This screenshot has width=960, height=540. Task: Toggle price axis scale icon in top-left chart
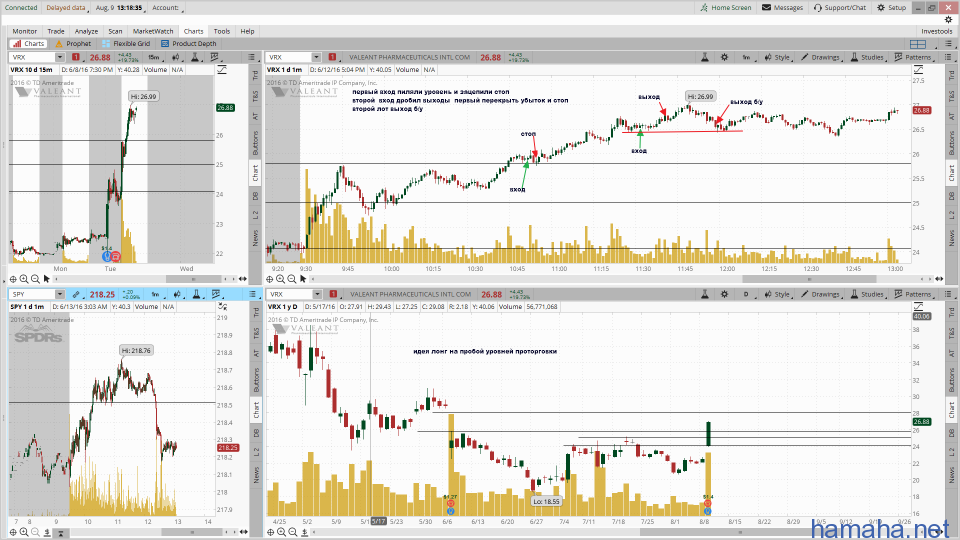pos(222,70)
